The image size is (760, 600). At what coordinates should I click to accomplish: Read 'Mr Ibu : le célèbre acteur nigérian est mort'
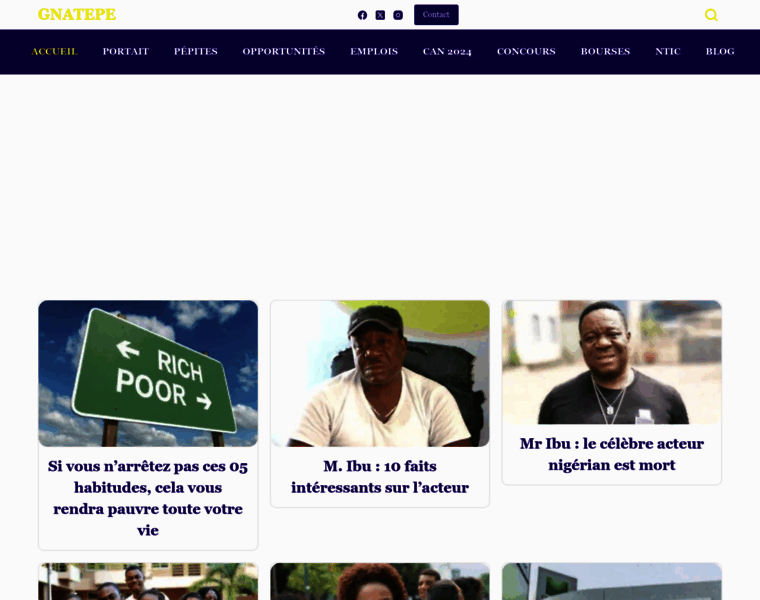pyautogui.click(x=612, y=454)
